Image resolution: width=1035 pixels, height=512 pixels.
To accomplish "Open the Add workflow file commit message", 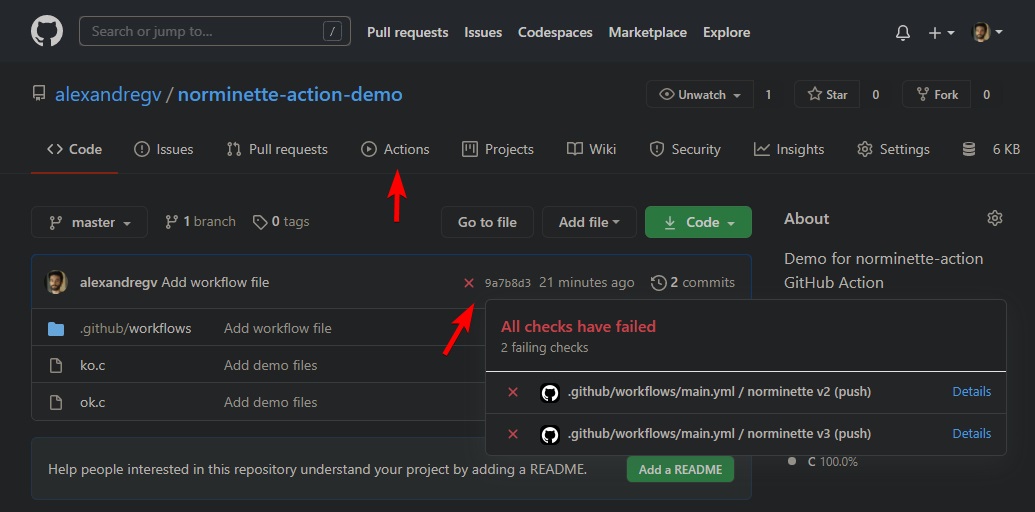I will (215, 282).
